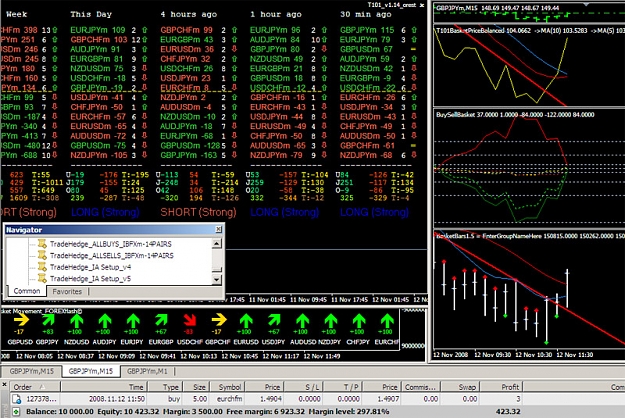
Task: Select TradeHedge_IA Setup_v4 script
Action: 90,267
